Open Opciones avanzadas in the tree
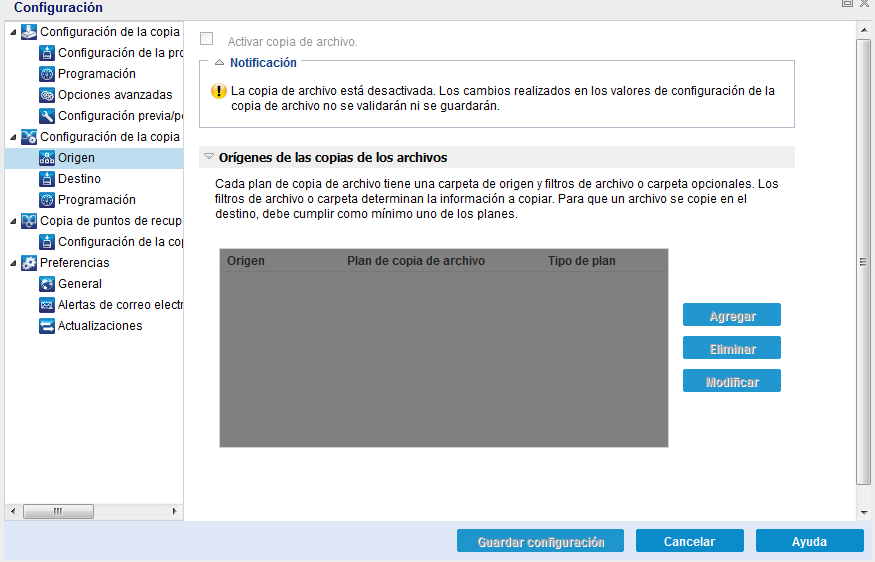875x562 pixels. (115, 95)
